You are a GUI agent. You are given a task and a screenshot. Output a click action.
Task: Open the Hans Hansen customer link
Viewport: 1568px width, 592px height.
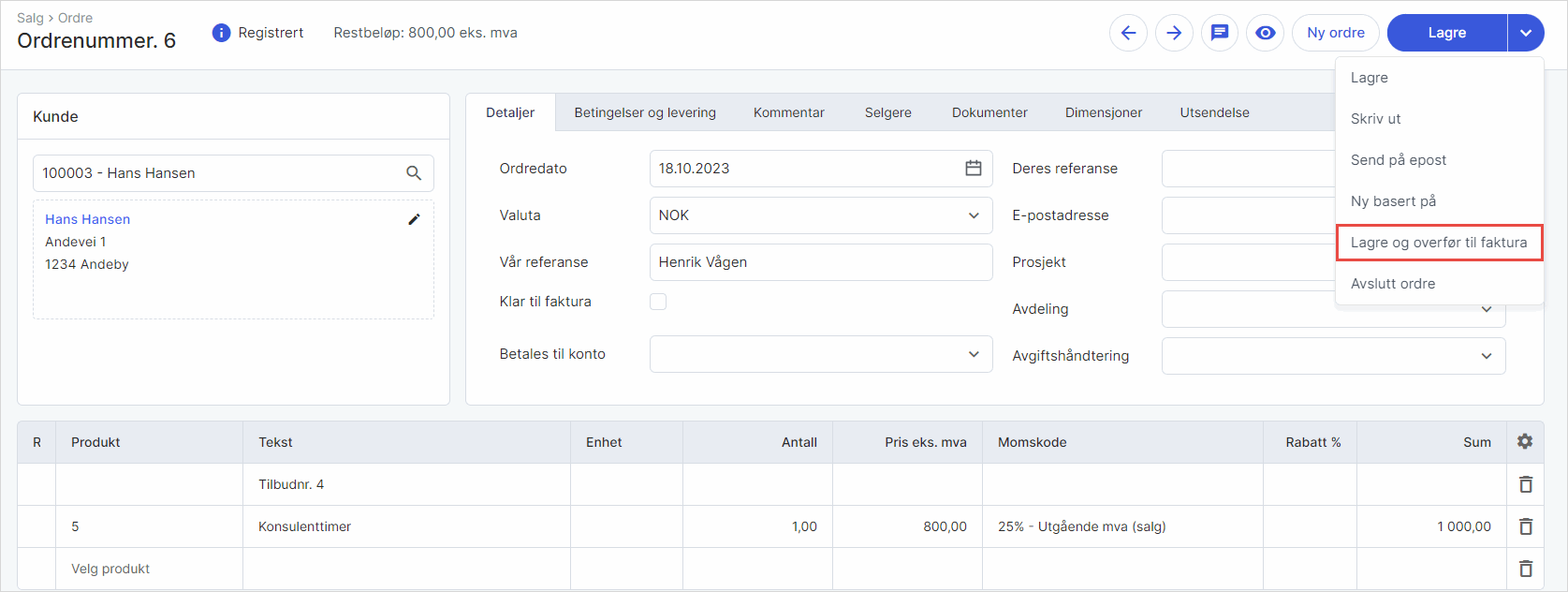(88, 219)
